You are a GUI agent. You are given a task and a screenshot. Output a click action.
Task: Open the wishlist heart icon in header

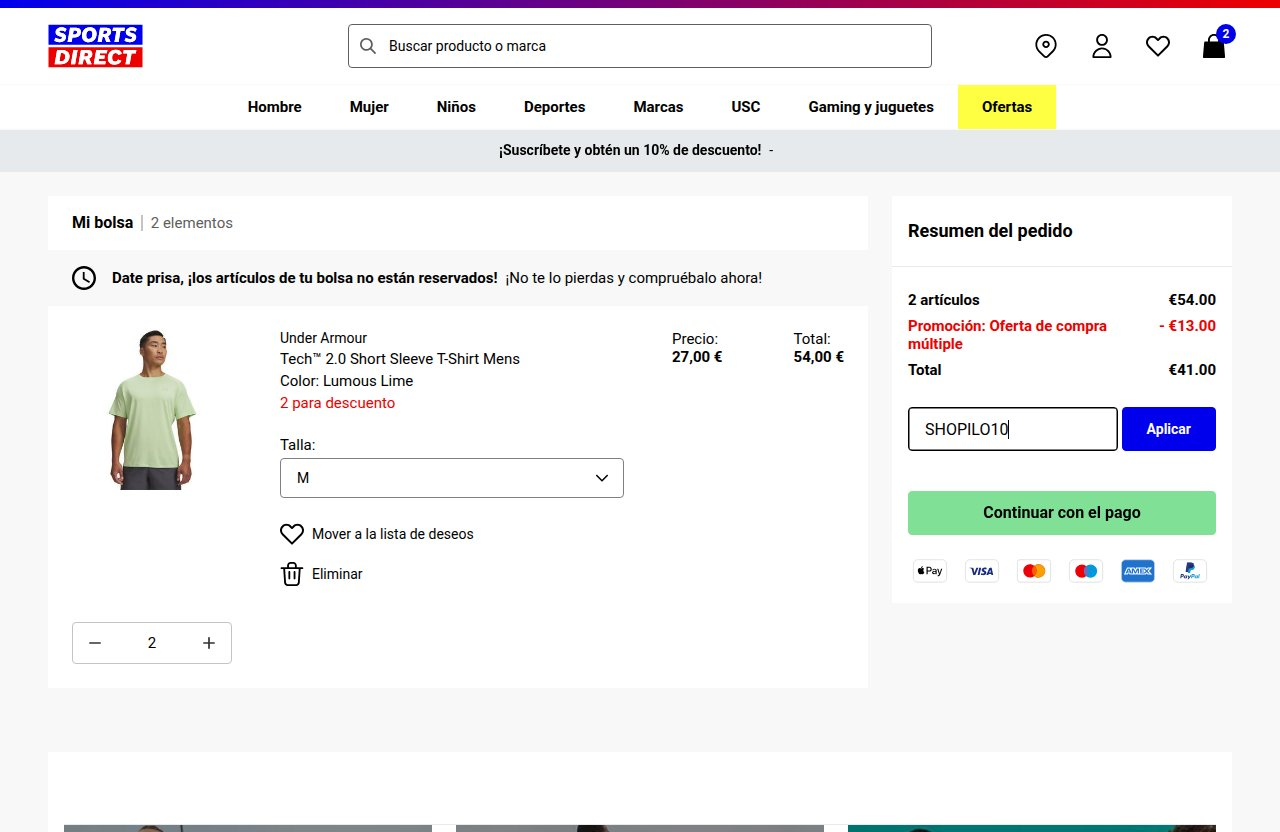tap(1158, 46)
